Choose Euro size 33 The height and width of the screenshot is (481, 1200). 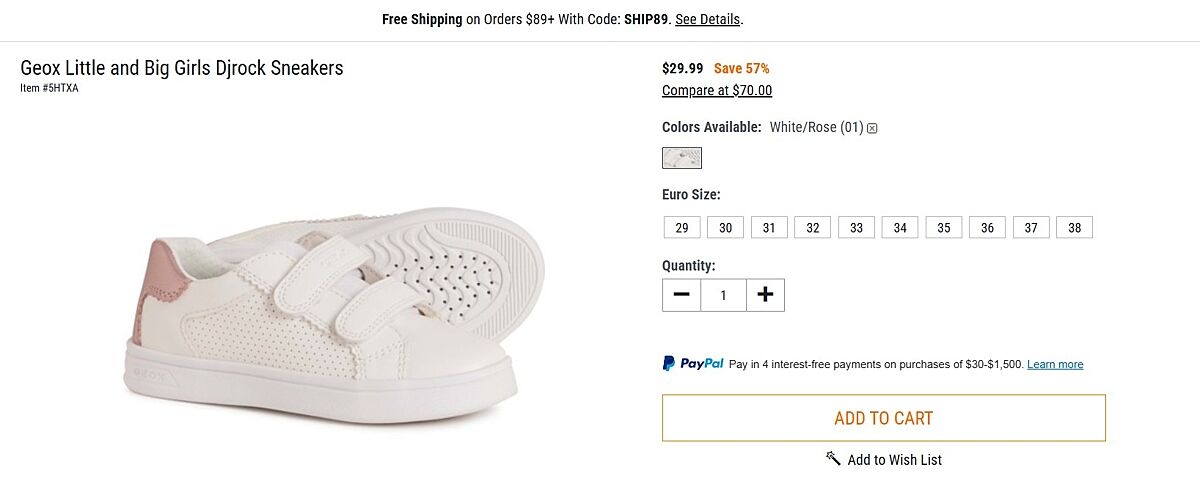[856, 228]
